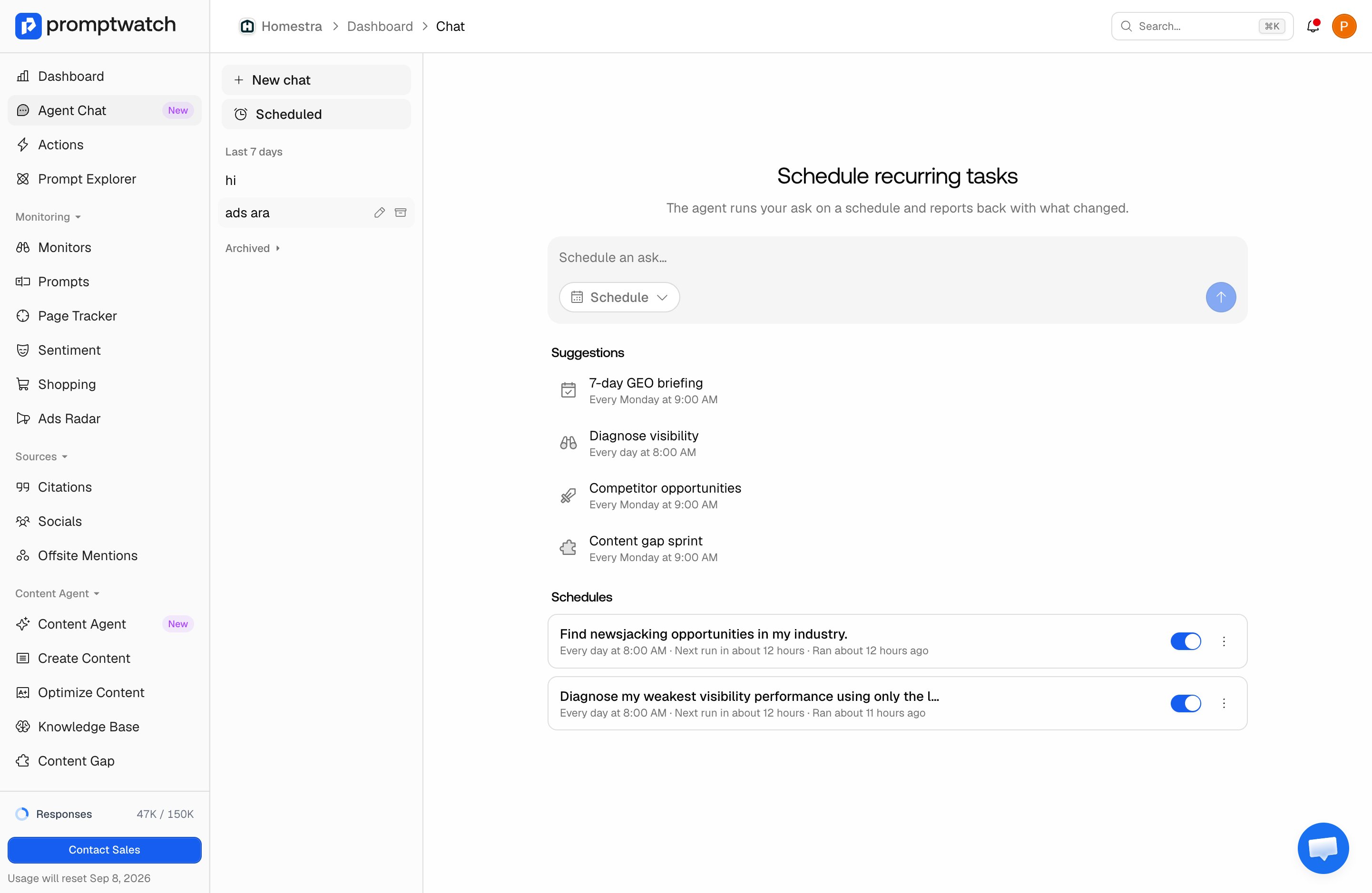Open the Scheduled chats view
The height and width of the screenshot is (893, 1372).
coord(316,114)
